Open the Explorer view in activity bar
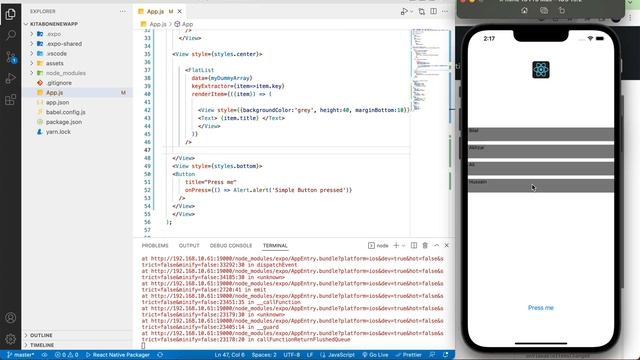Viewport: 640px width, 360px height. (x=11, y=14)
